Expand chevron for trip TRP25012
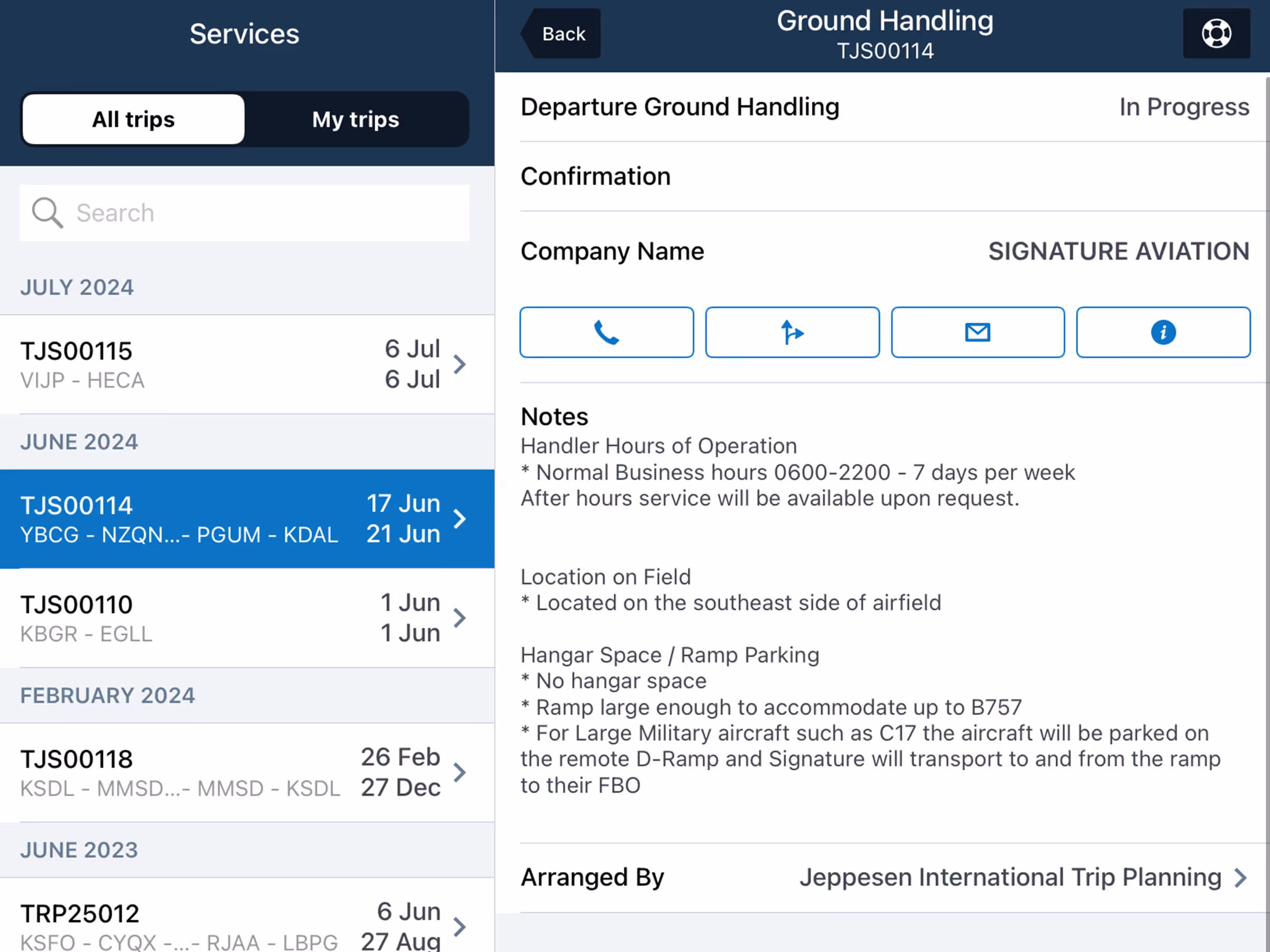This screenshot has height=952, width=1270. tap(459, 927)
